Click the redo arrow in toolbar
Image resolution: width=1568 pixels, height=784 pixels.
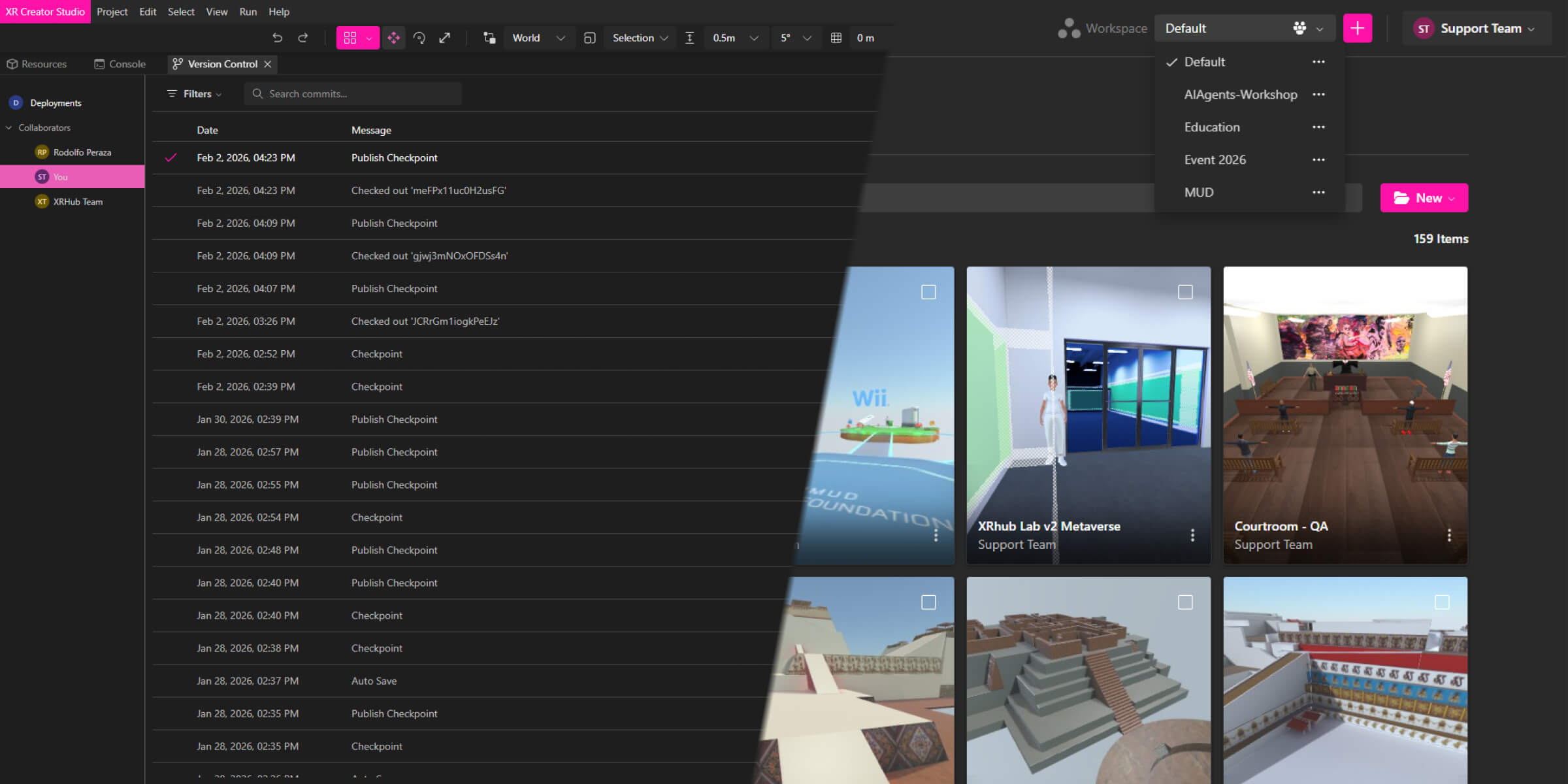[x=303, y=38]
